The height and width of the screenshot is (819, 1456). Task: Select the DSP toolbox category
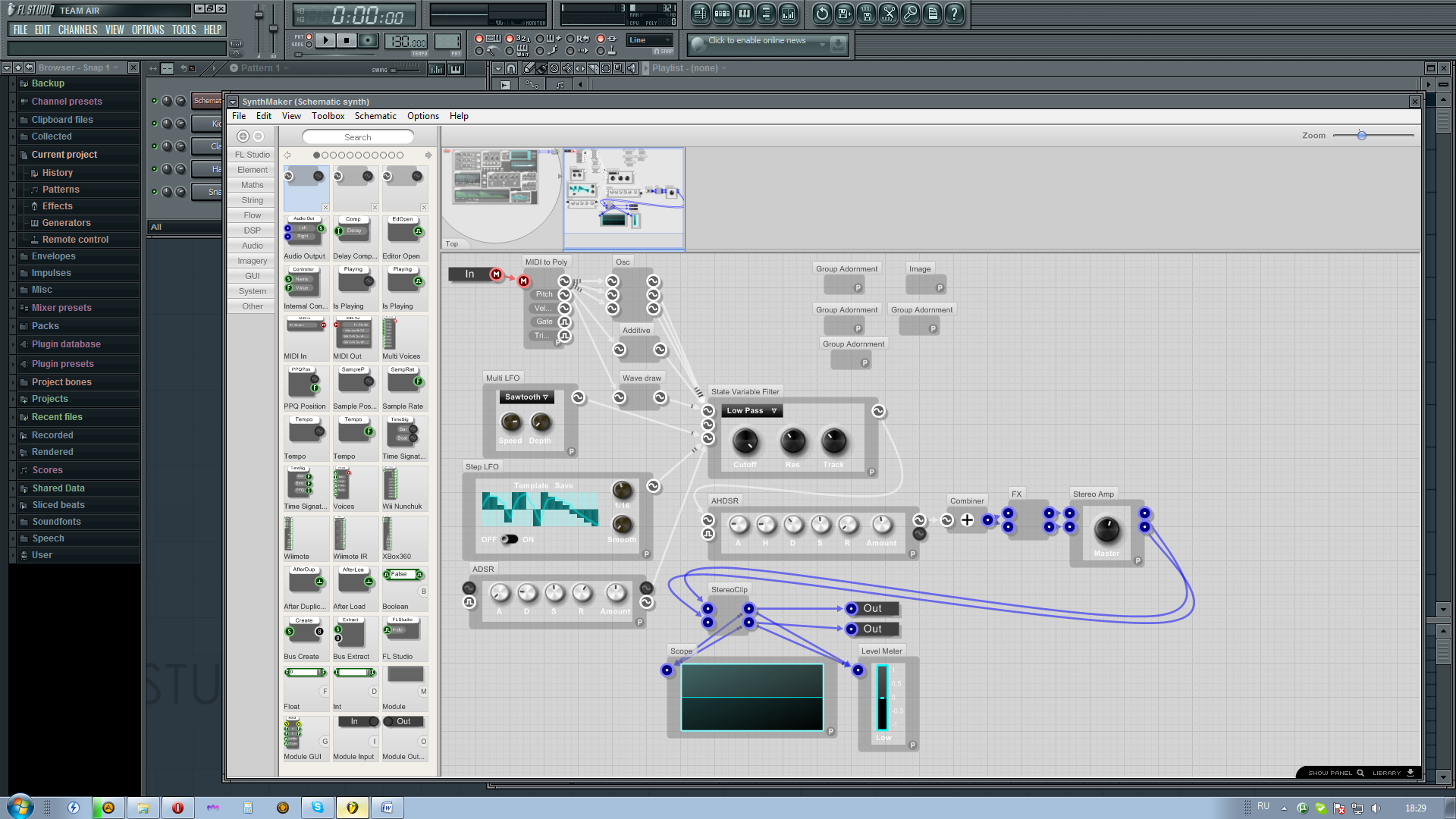coord(252,231)
